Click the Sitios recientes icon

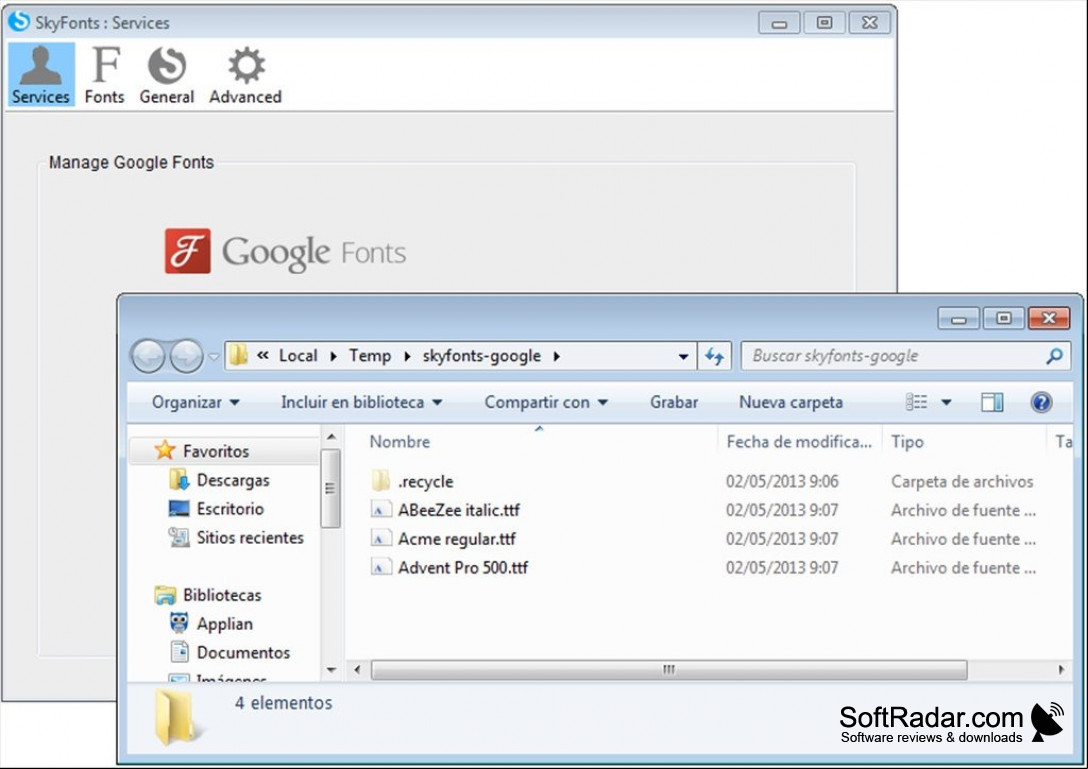(x=179, y=536)
